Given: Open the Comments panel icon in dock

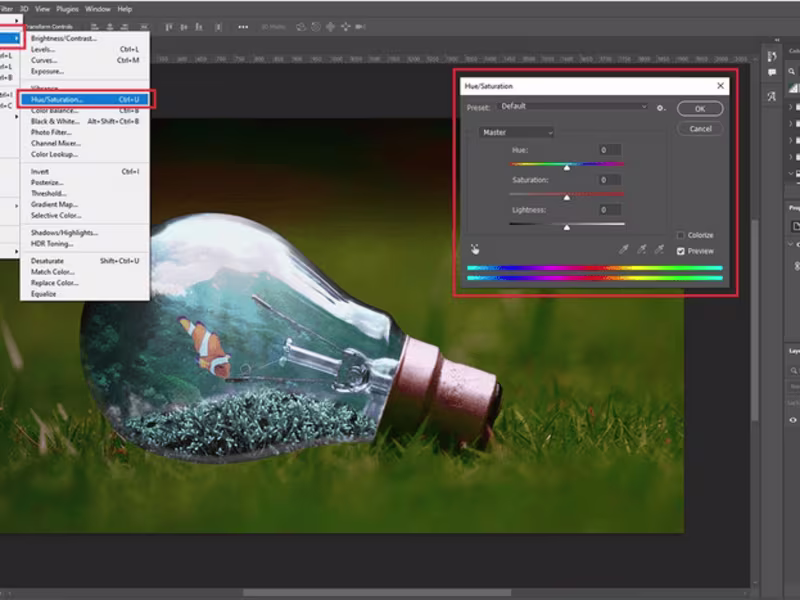Looking at the screenshot, I should [771, 72].
